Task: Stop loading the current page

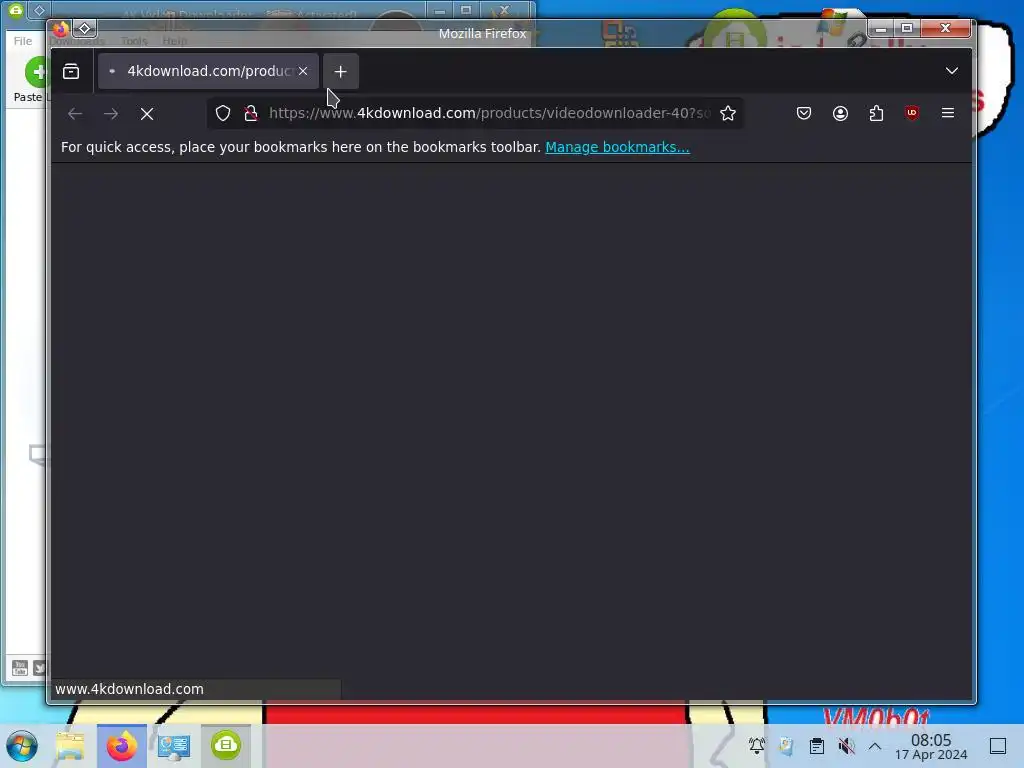Action: pyautogui.click(x=147, y=114)
